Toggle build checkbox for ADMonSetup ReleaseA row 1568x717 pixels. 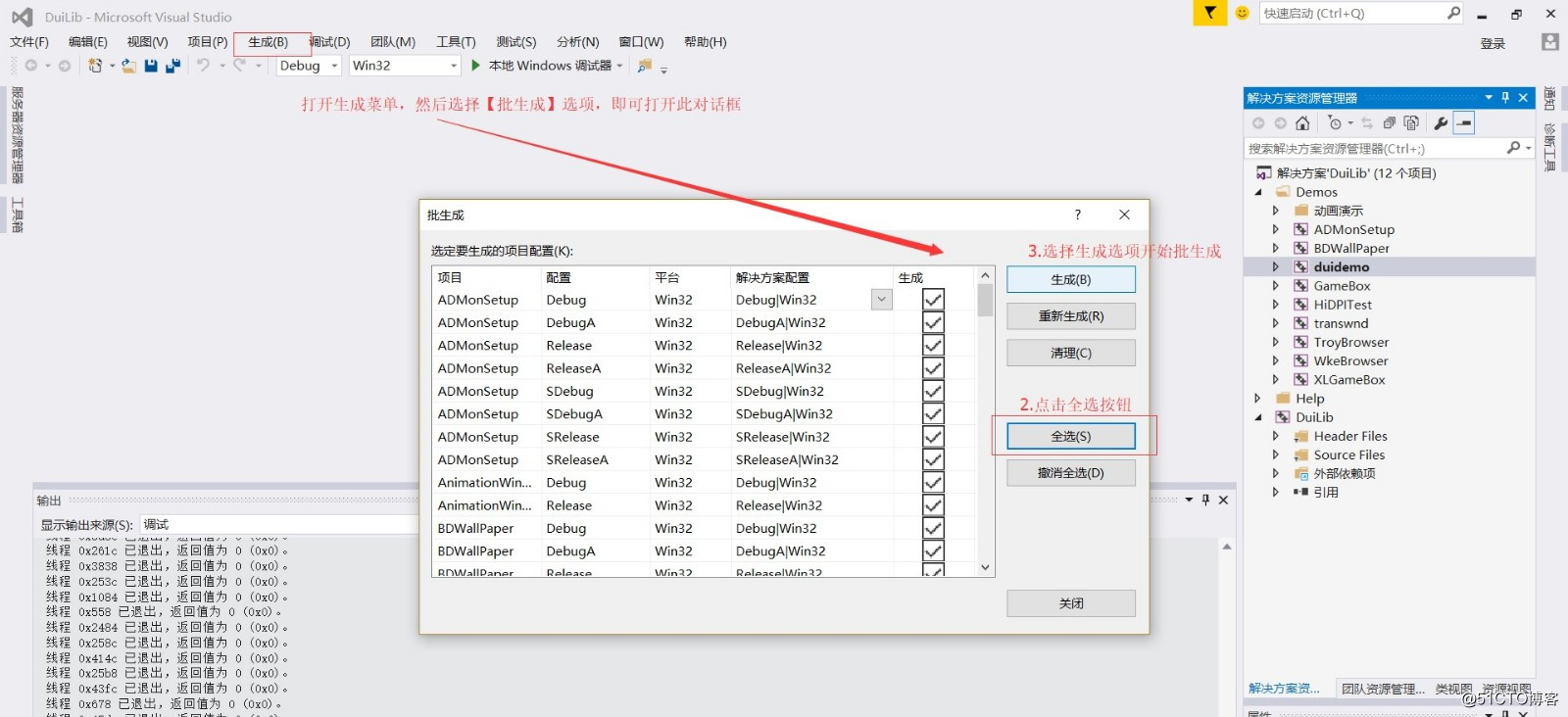point(933,368)
